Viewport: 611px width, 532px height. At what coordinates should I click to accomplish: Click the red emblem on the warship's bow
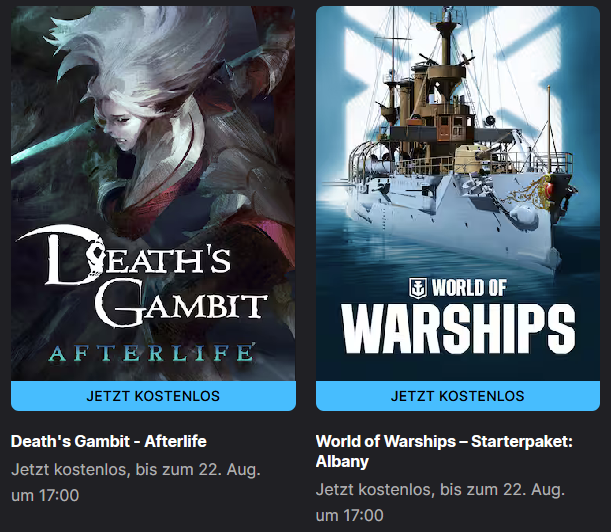pyautogui.click(x=550, y=189)
